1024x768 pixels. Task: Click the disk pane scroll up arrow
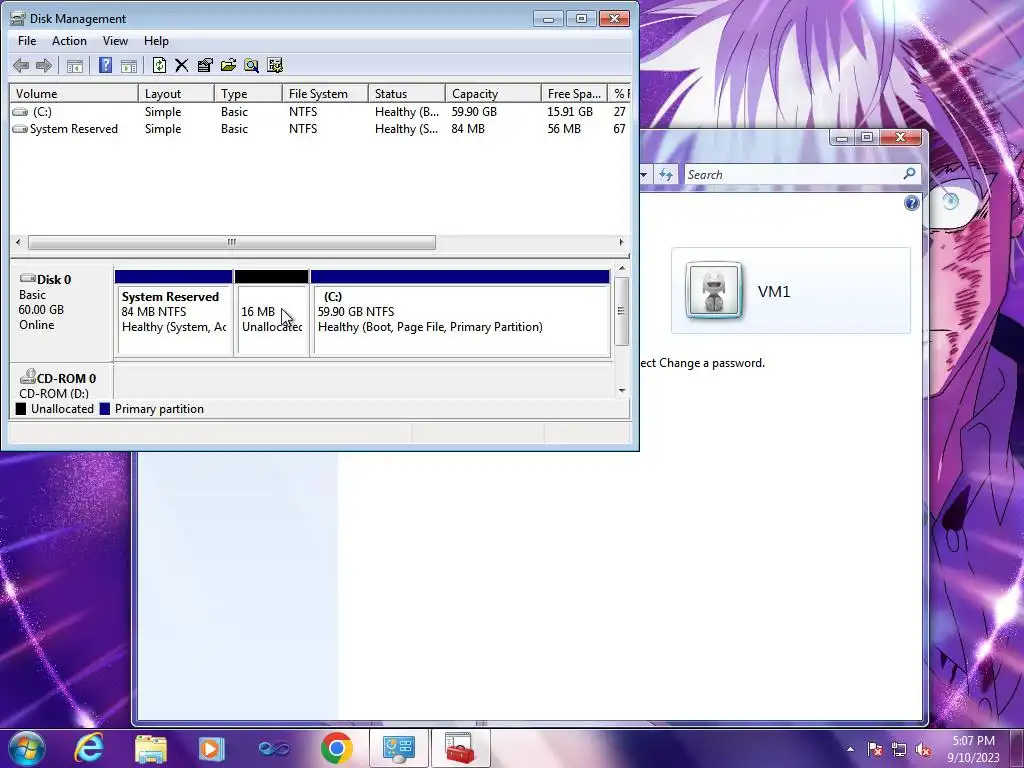point(622,268)
